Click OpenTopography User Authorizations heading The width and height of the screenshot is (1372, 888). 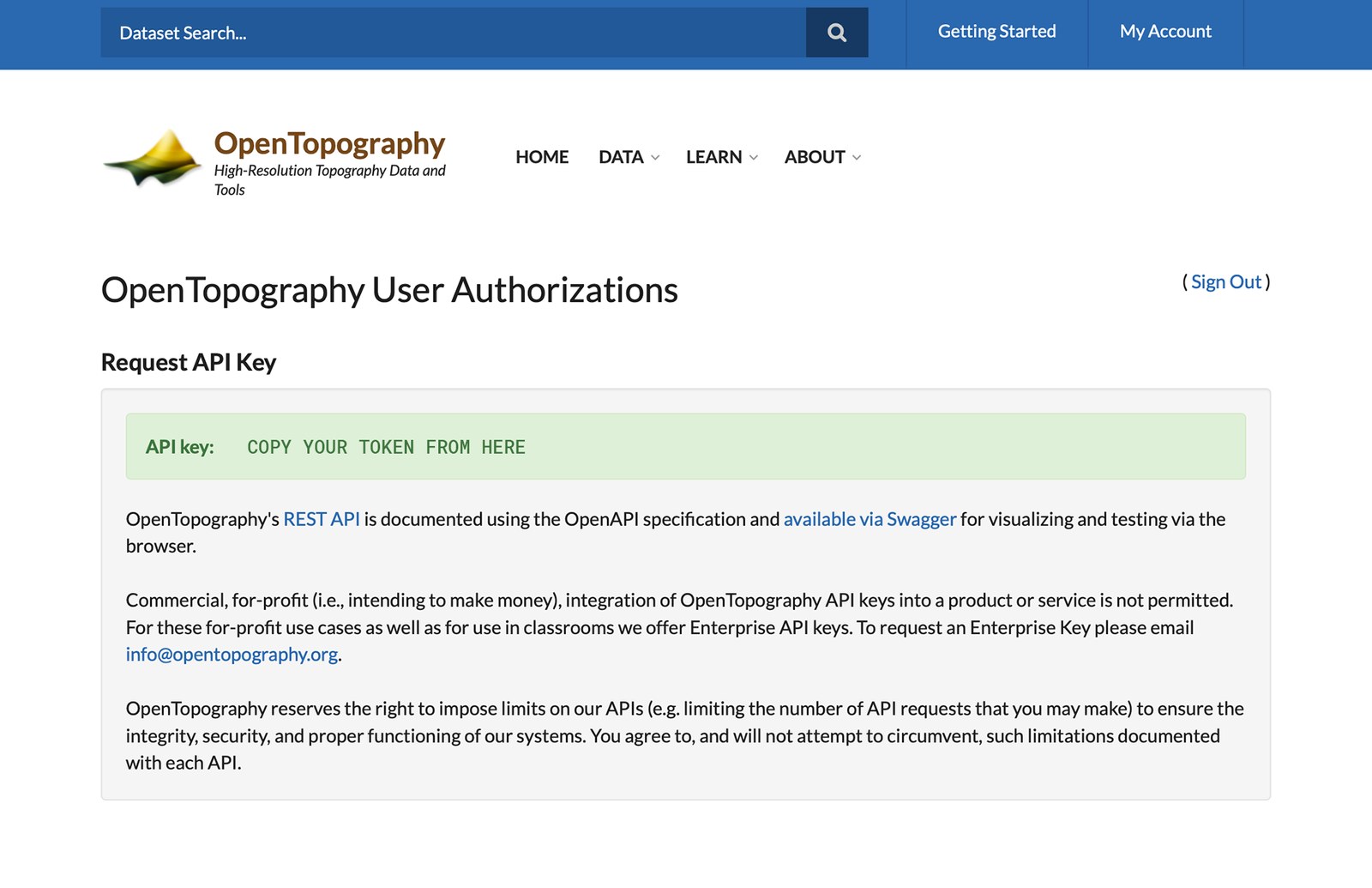pos(389,290)
